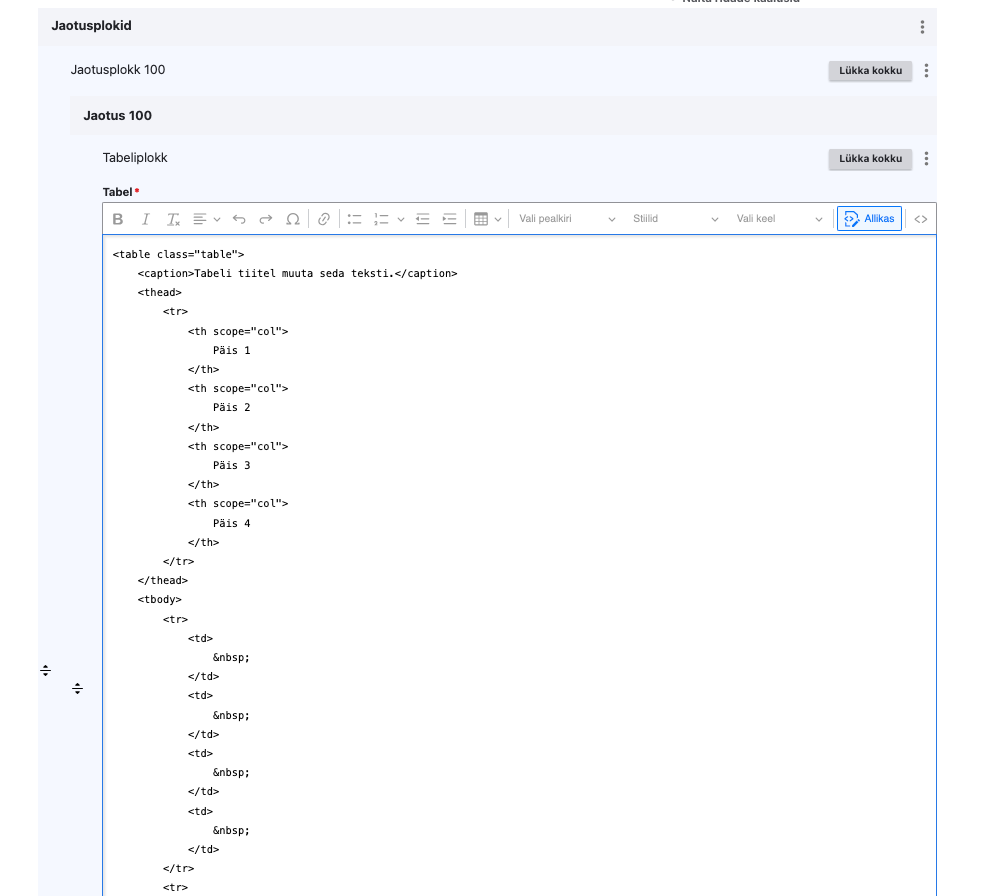This screenshot has width=1003, height=896.
Task: Click the redo arrow icon
Action: pyautogui.click(x=266, y=219)
